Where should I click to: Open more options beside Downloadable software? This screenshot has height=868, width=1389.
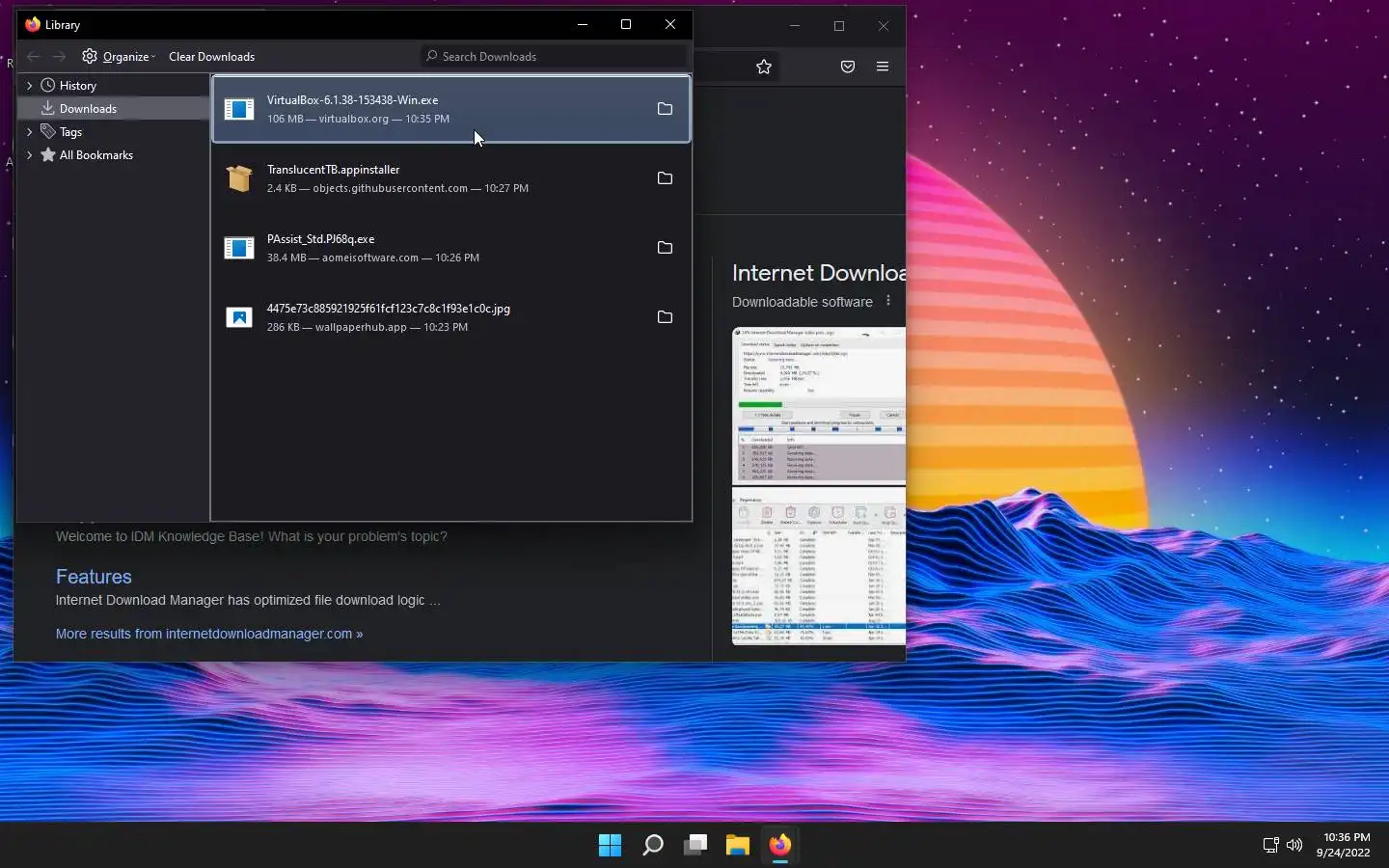[x=888, y=301]
